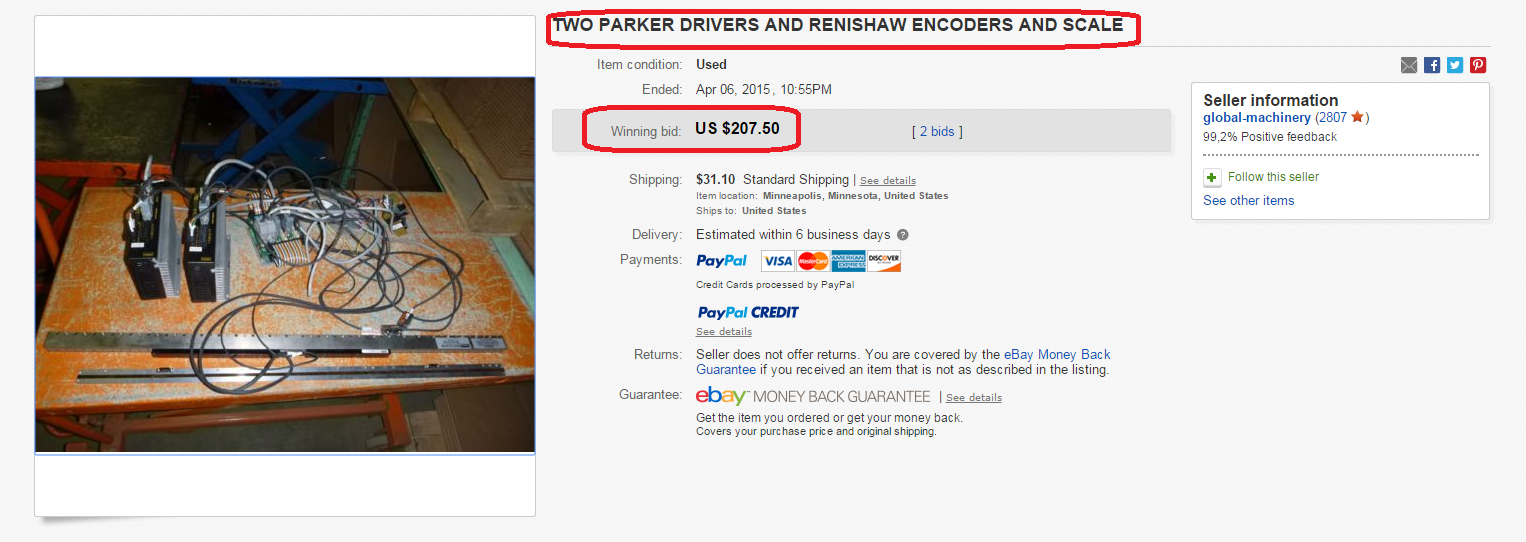This screenshot has height=542, width=1526.
Task: Share listing on Facebook
Action: tap(1432, 65)
